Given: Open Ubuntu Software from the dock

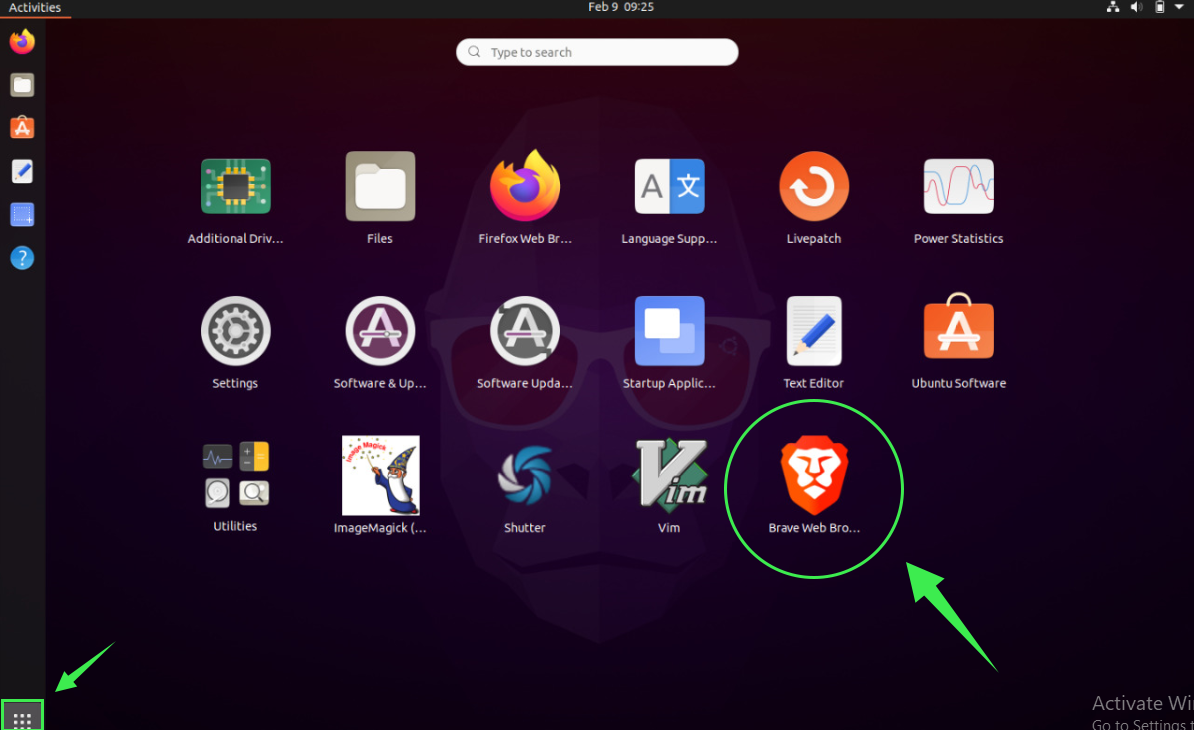Looking at the screenshot, I should [x=22, y=128].
